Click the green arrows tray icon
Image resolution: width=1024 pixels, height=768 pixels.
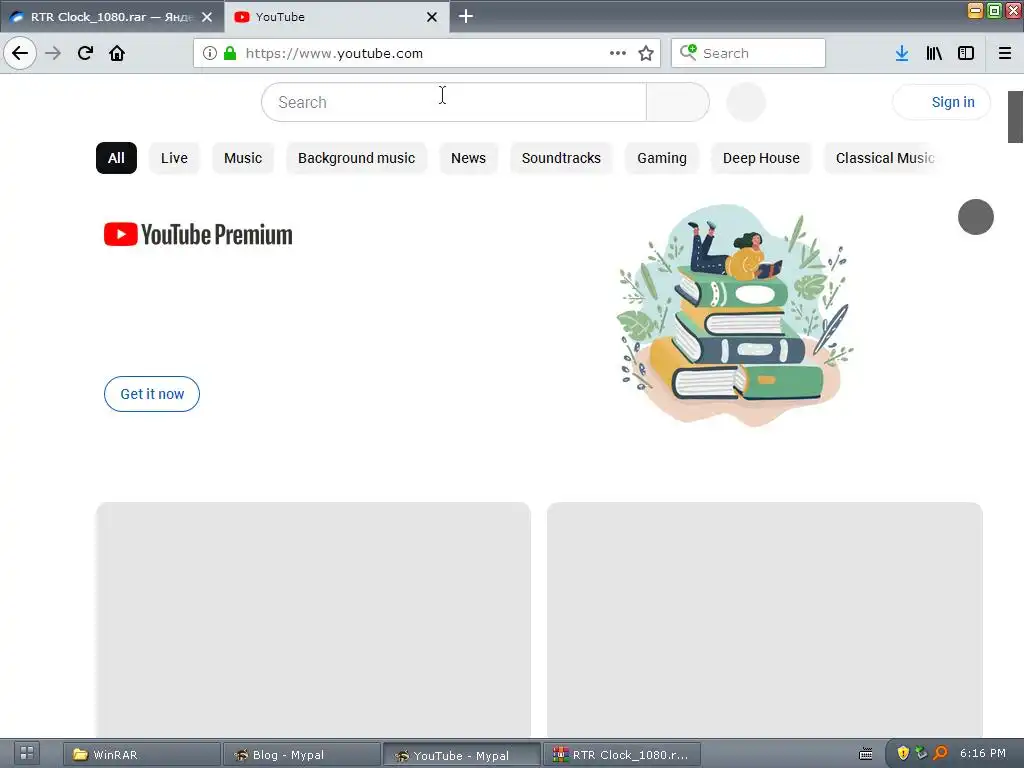coord(921,753)
